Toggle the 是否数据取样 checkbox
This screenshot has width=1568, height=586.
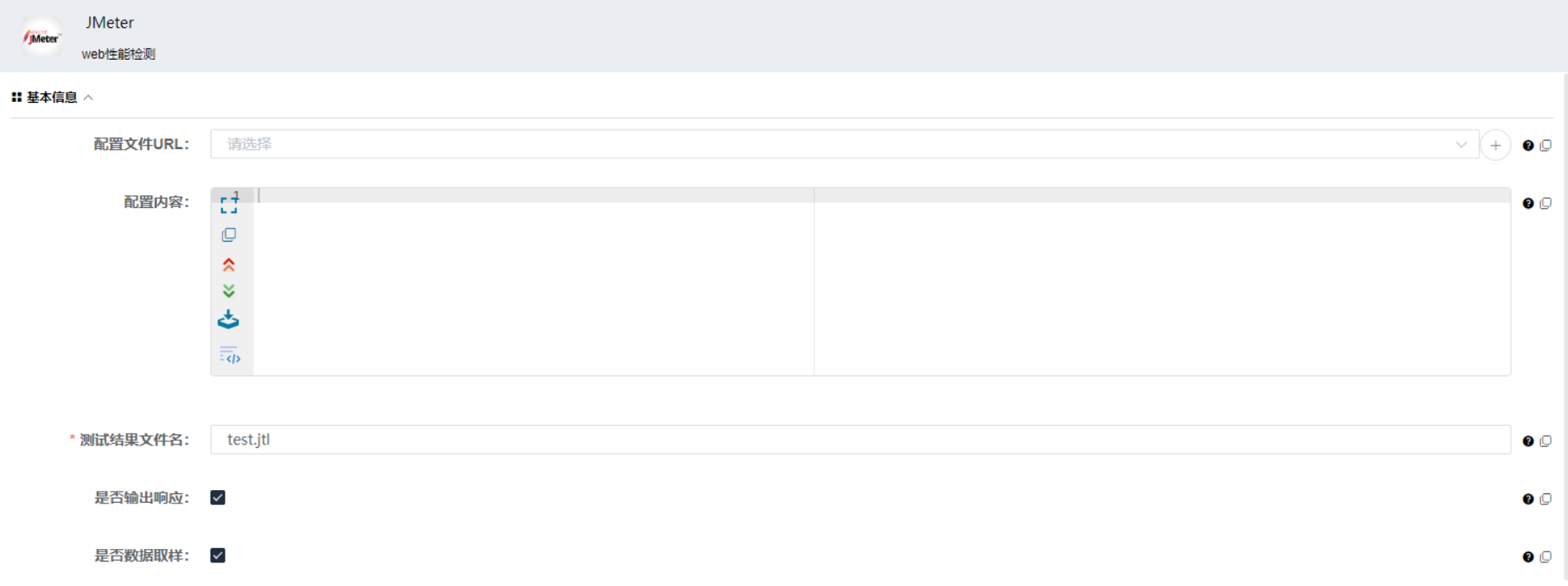(x=218, y=556)
